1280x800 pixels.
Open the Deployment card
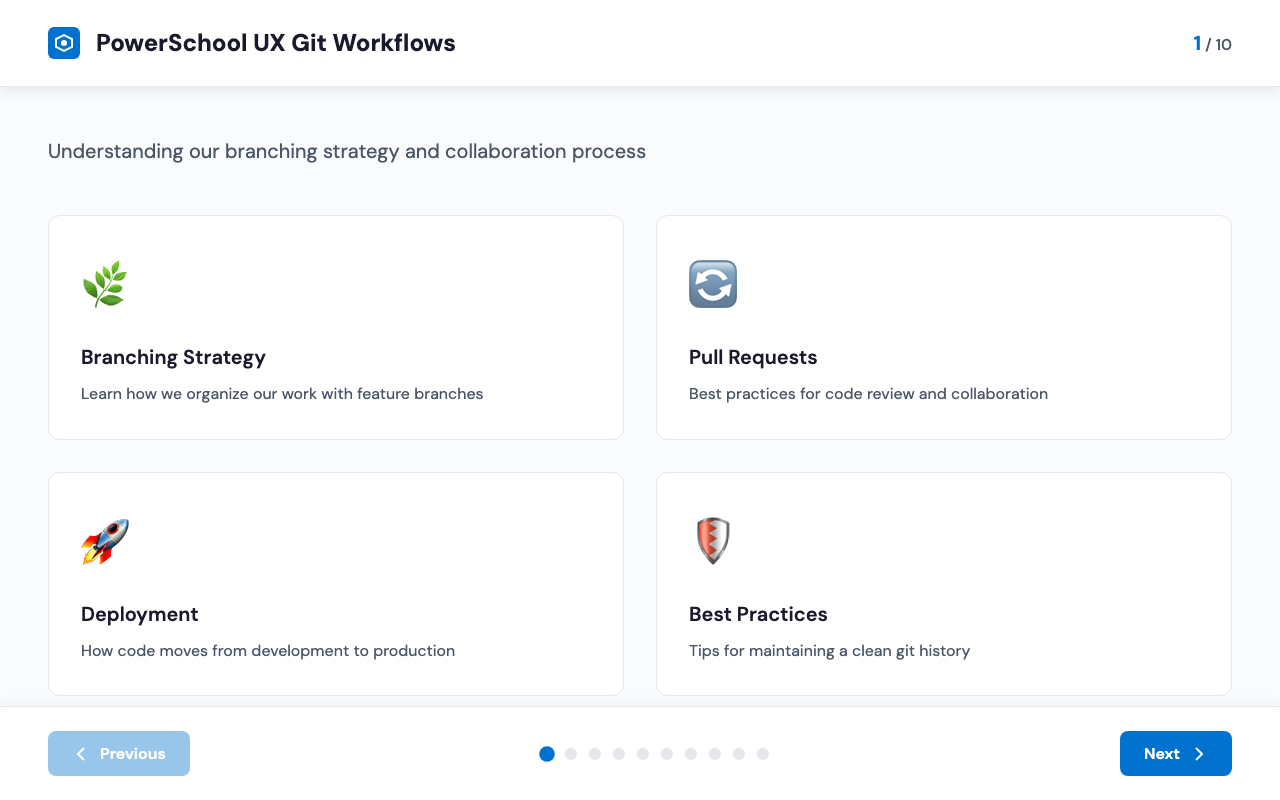point(336,583)
